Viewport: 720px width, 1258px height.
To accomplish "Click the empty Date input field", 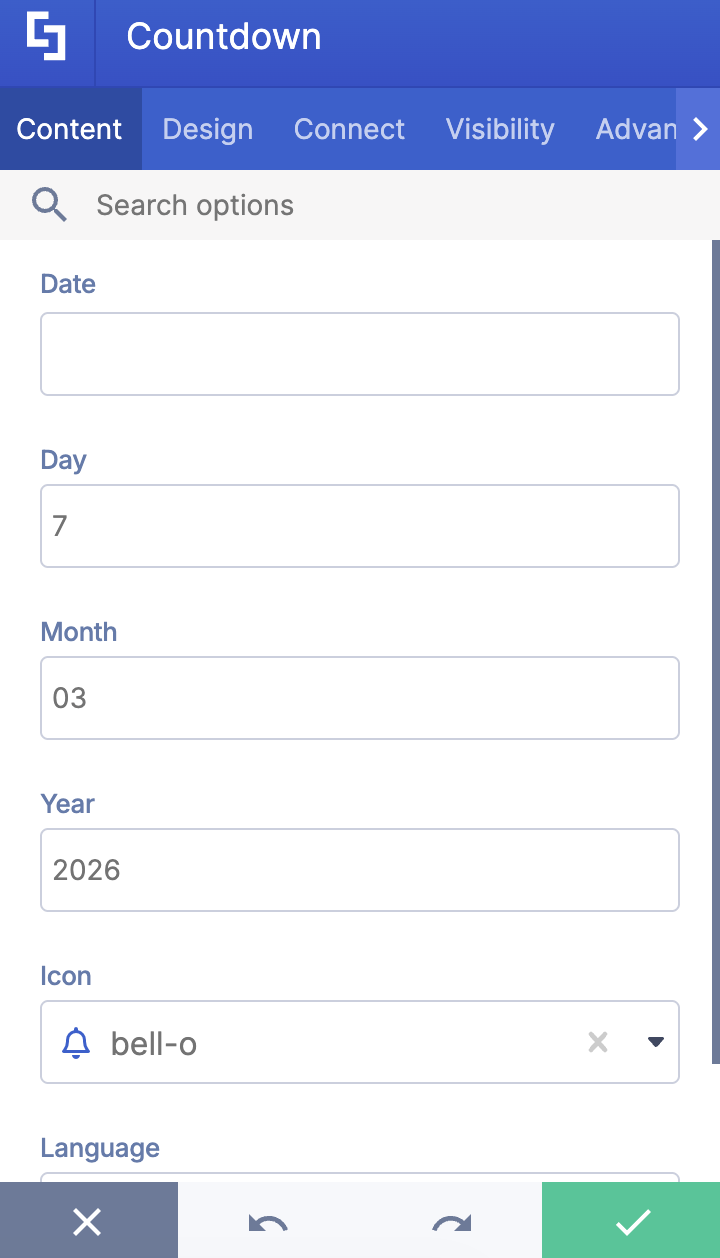I will pyautogui.click(x=360, y=354).
